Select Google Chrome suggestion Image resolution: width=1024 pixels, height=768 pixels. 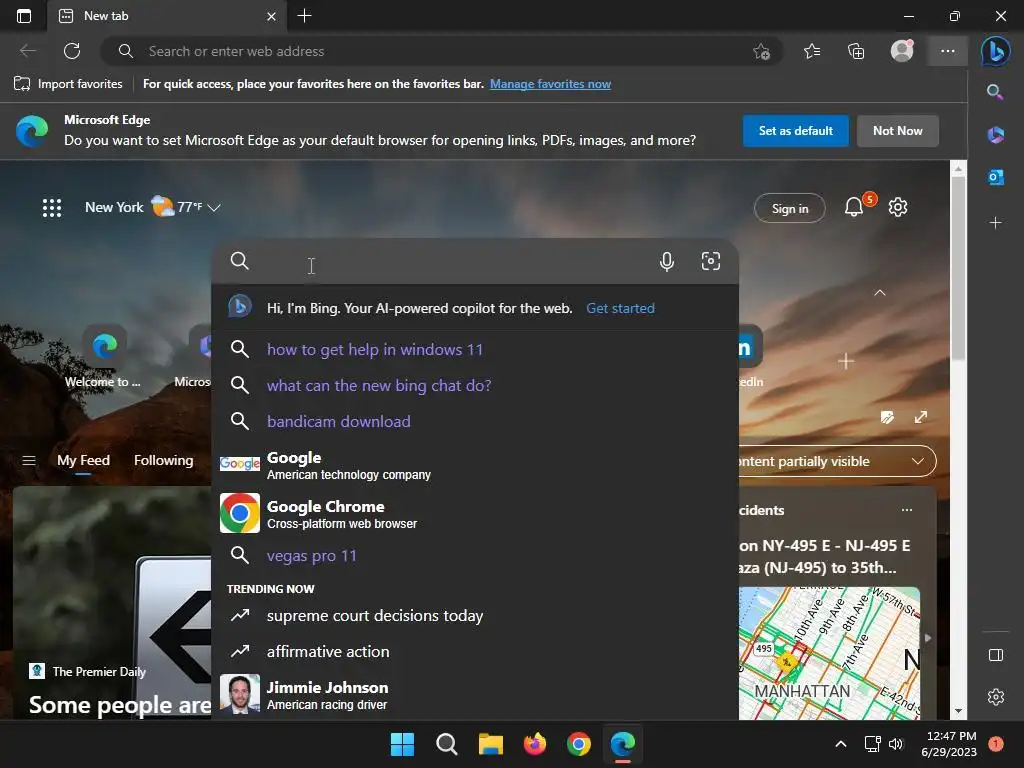click(475, 514)
